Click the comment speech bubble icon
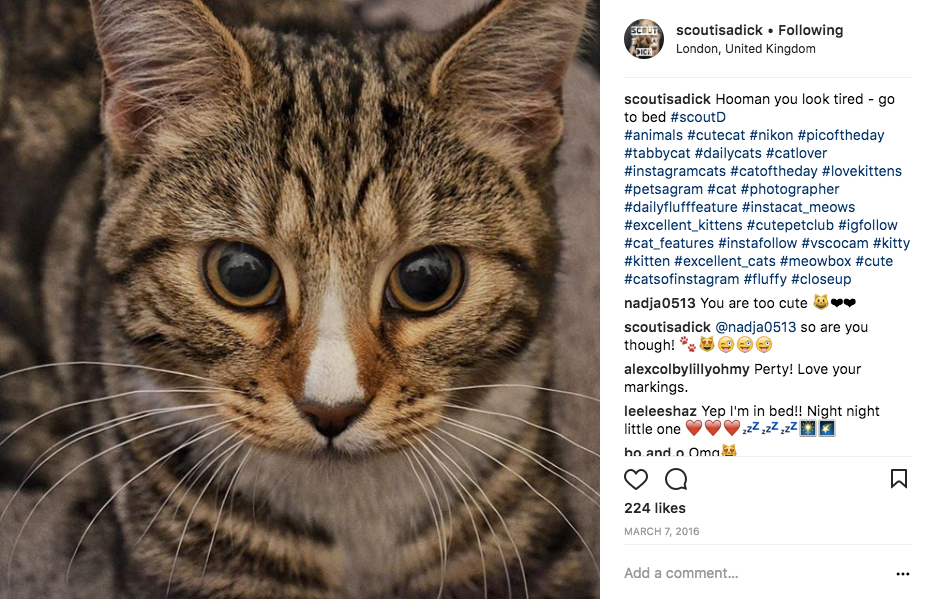 click(x=676, y=479)
